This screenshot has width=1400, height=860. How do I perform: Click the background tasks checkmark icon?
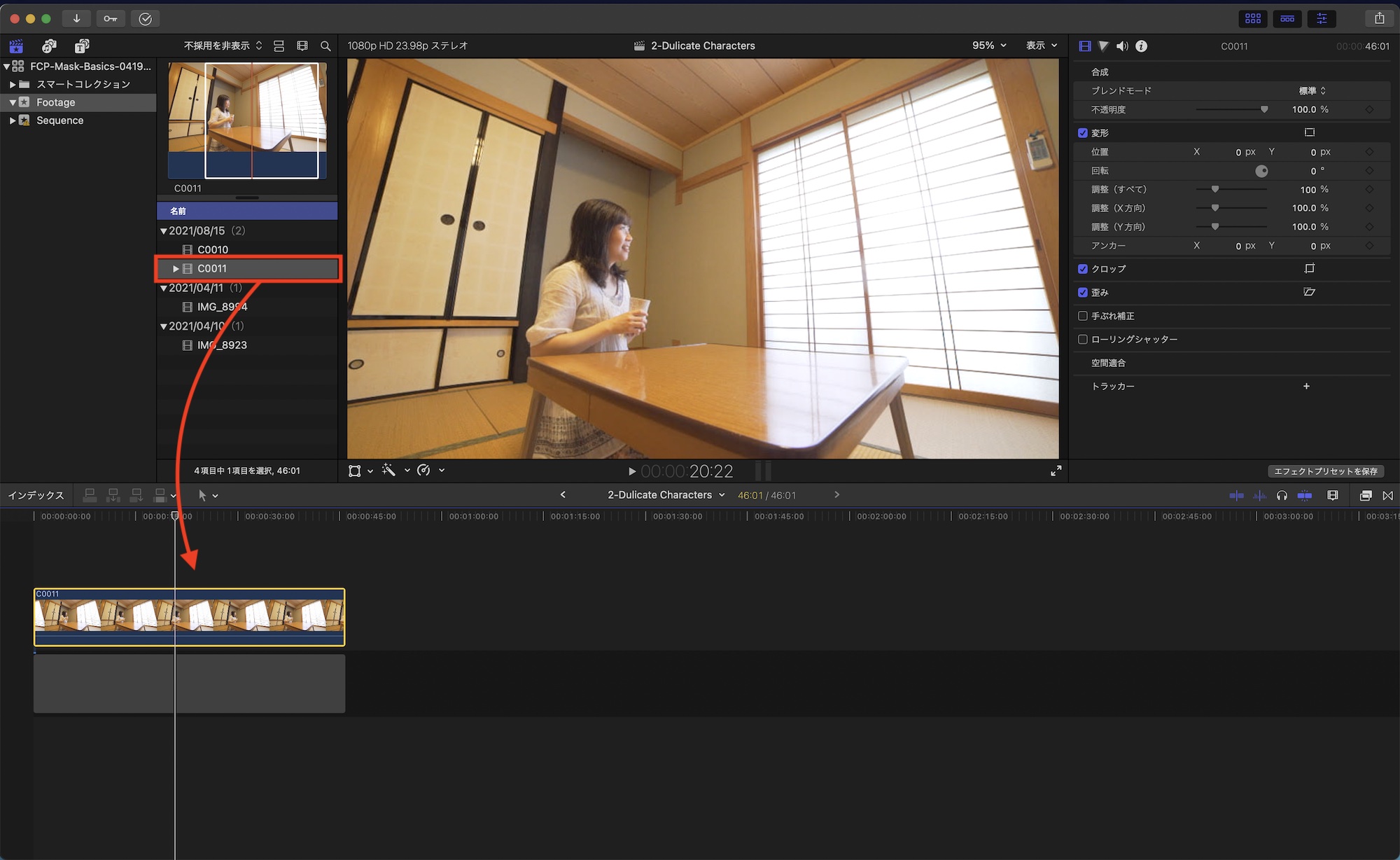[x=145, y=18]
